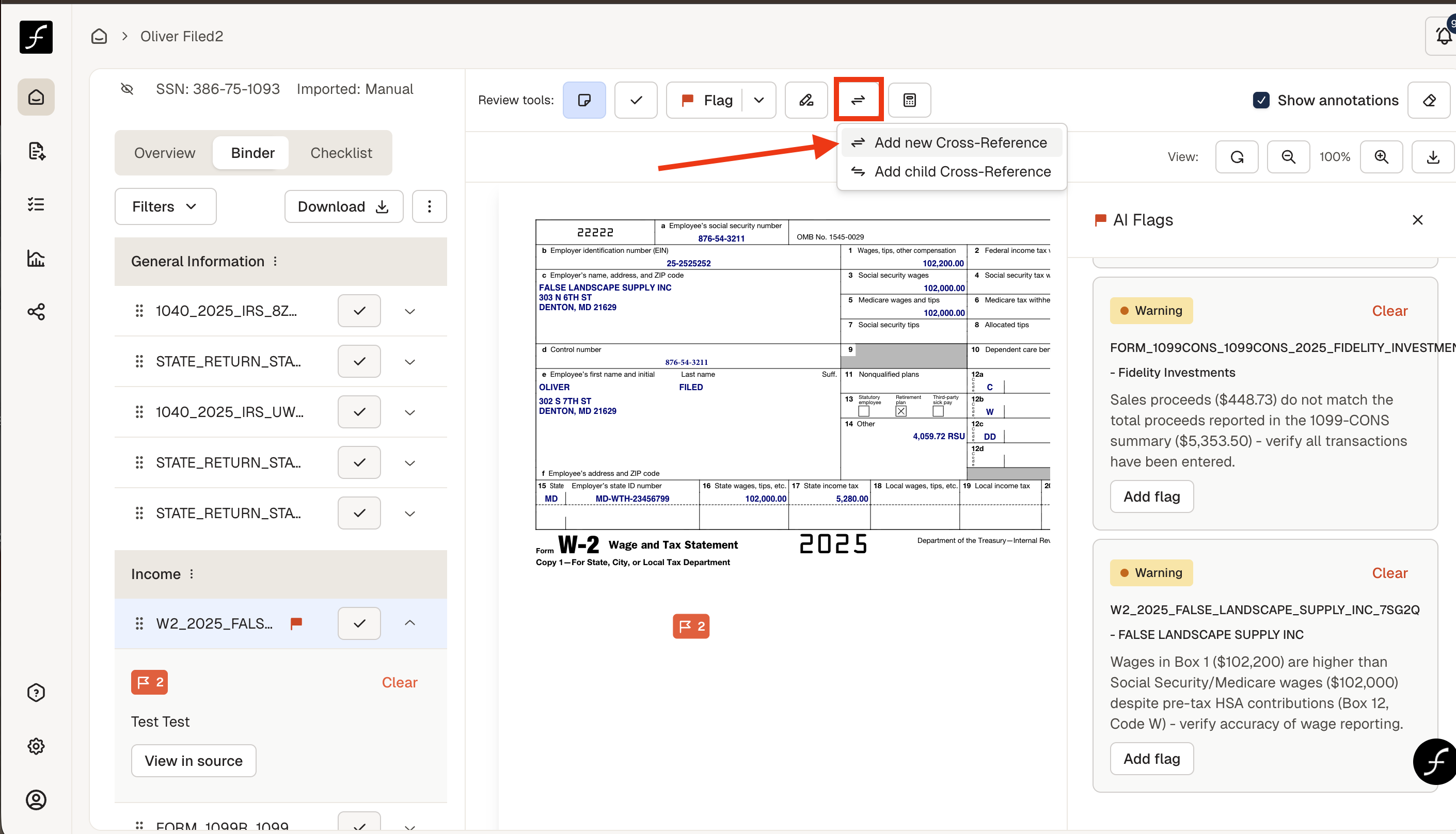Open the share nodes icon in the sidebar
Screen dimensions: 1456x834
click(36, 312)
